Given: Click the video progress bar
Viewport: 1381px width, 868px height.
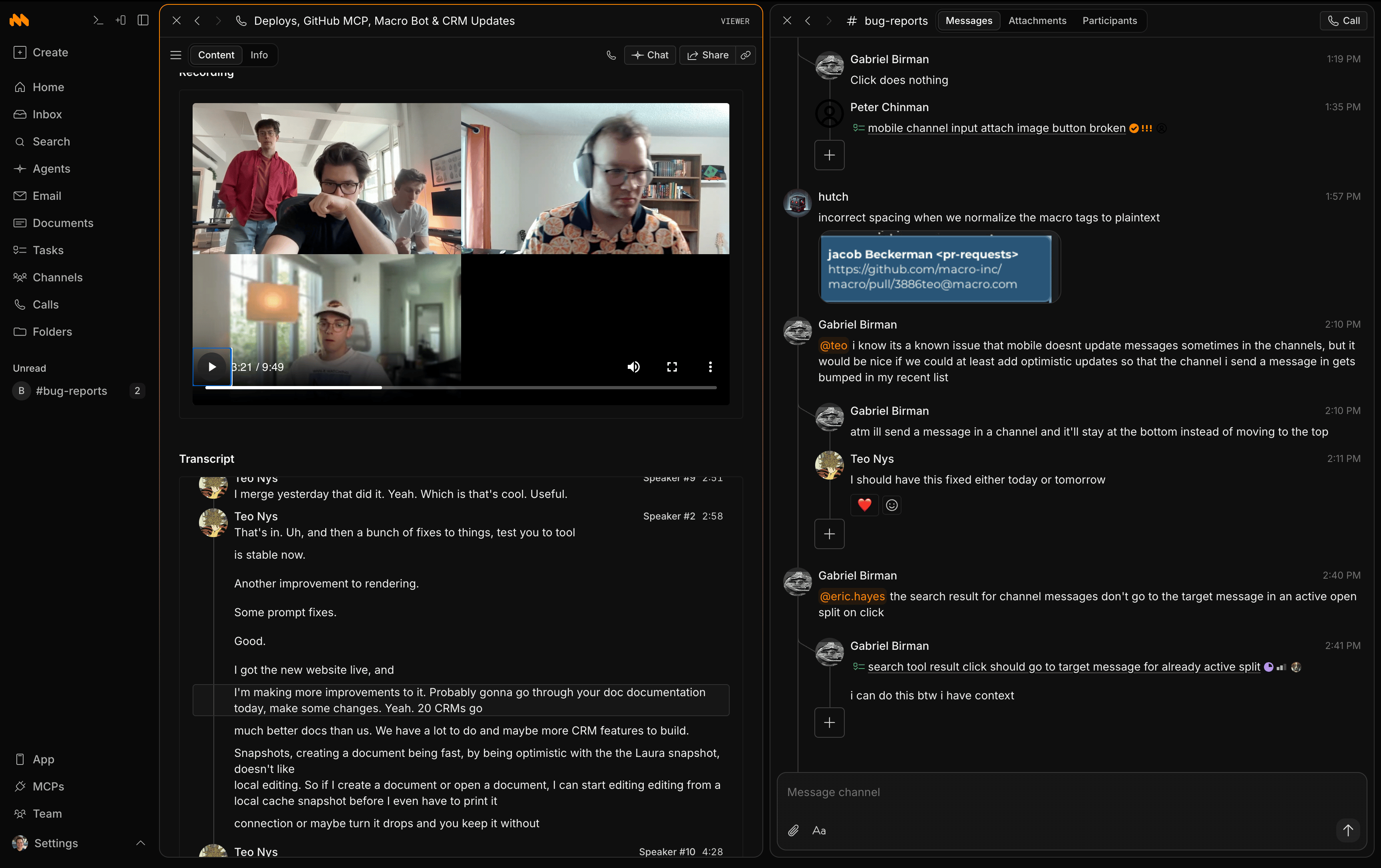Looking at the screenshot, I should point(461,388).
